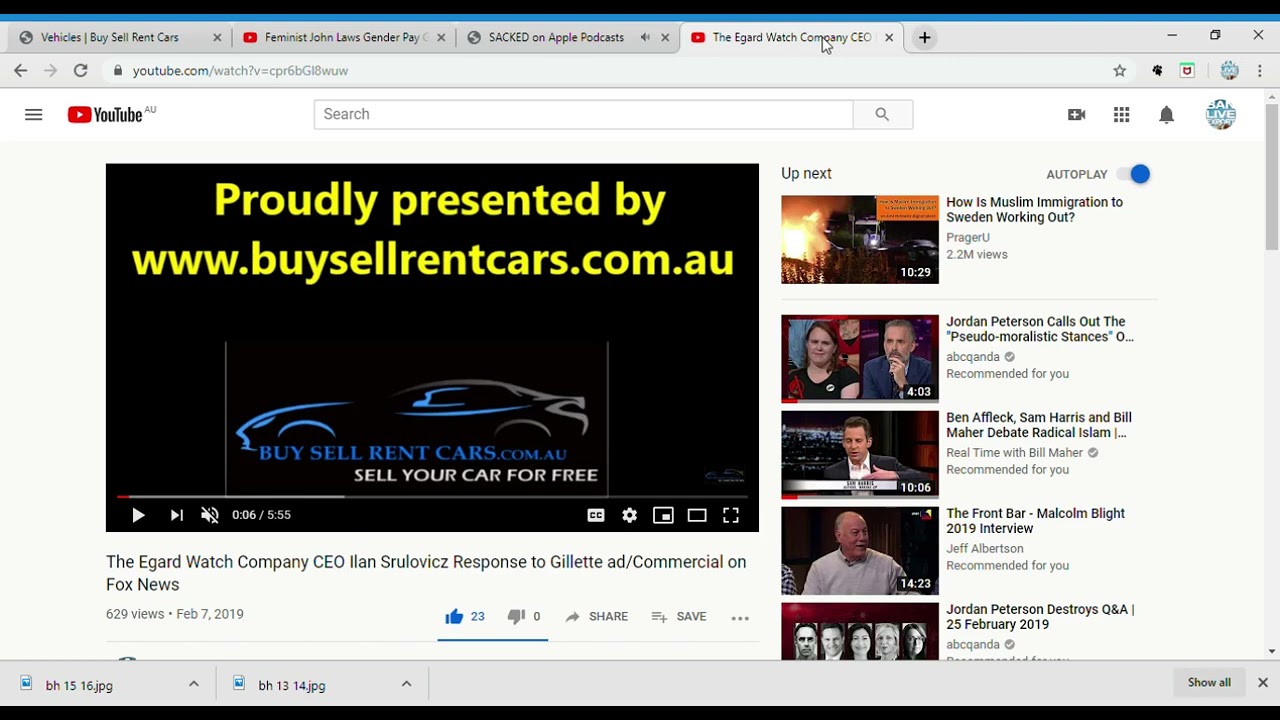Image resolution: width=1280 pixels, height=720 pixels.
Task: Toggle closed captions on the player
Action: [596, 515]
